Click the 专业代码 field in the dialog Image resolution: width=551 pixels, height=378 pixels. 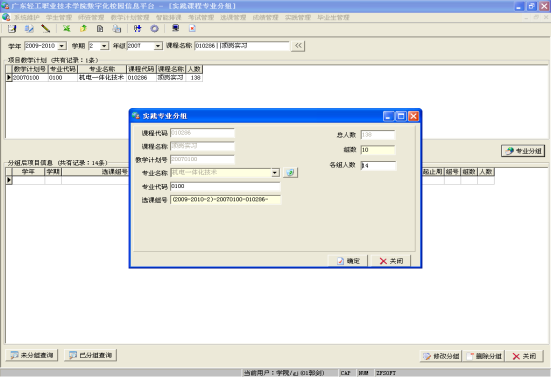point(225,186)
